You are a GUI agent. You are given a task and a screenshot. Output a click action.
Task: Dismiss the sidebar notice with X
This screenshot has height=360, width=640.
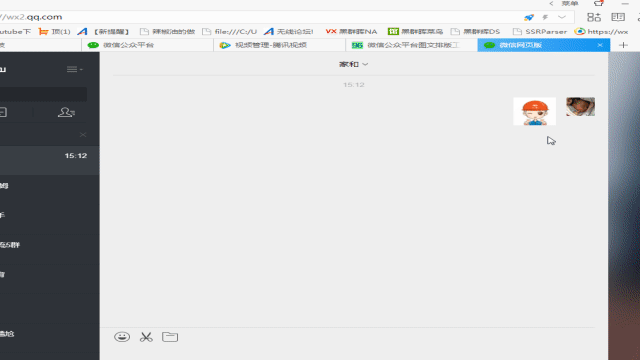point(83,135)
